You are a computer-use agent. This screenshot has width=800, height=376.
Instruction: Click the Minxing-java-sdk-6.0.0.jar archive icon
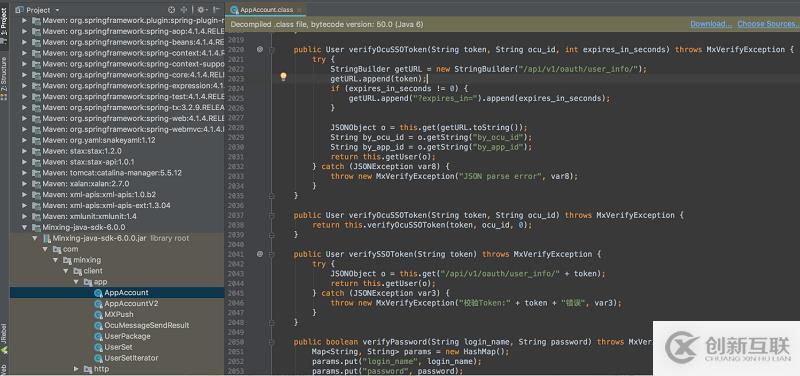coord(46,238)
